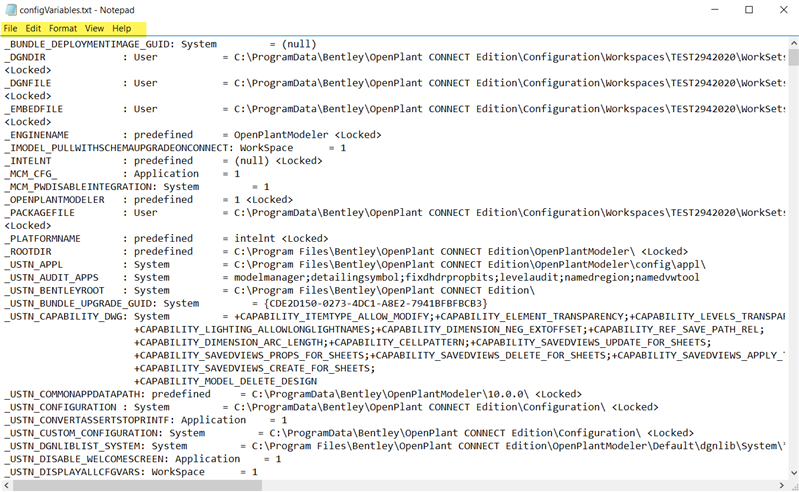Click the horizontal scrollbar left arrow
The image size is (799, 492).
point(6,485)
